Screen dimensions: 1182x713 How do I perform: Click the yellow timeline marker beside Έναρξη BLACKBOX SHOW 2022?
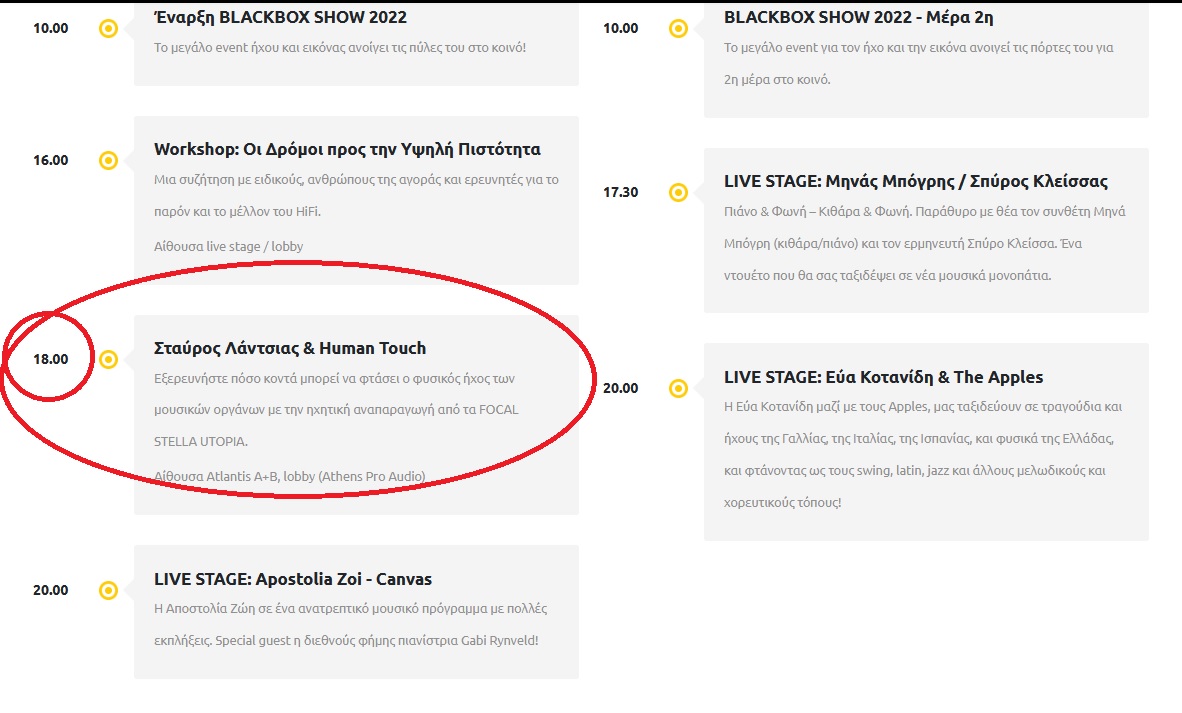(109, 29)
